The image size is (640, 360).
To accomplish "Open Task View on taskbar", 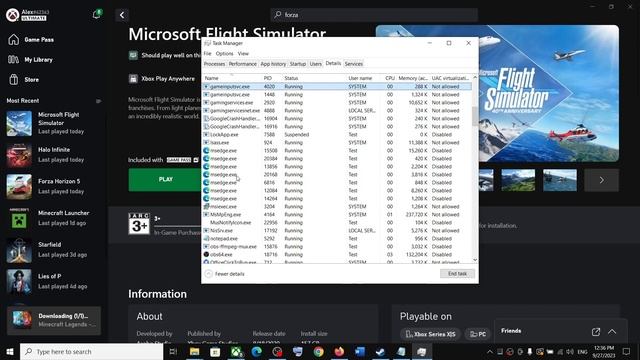I will (173, 351).
